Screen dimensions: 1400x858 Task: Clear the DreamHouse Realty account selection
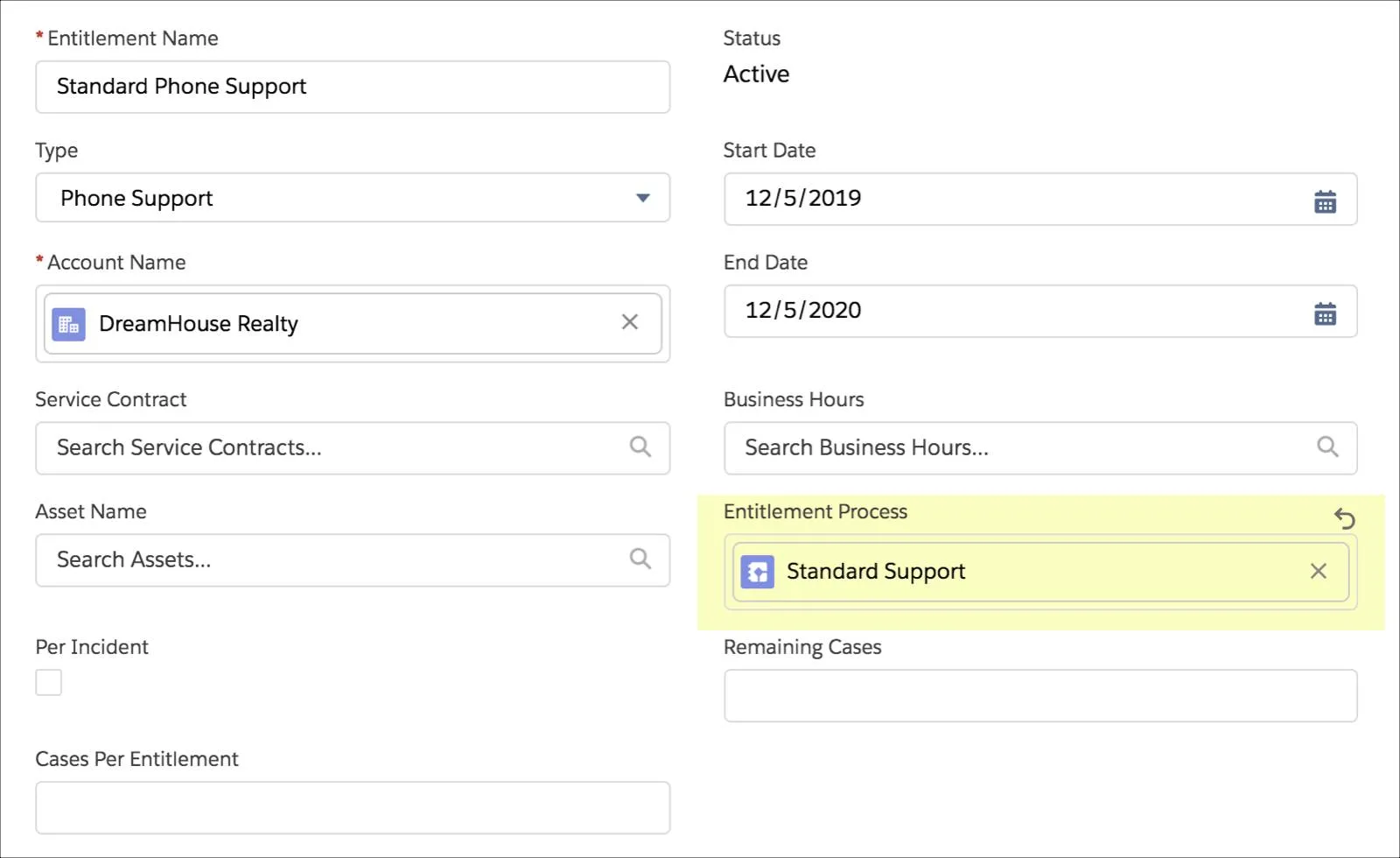pyautogui.click(x=629, y=322)
